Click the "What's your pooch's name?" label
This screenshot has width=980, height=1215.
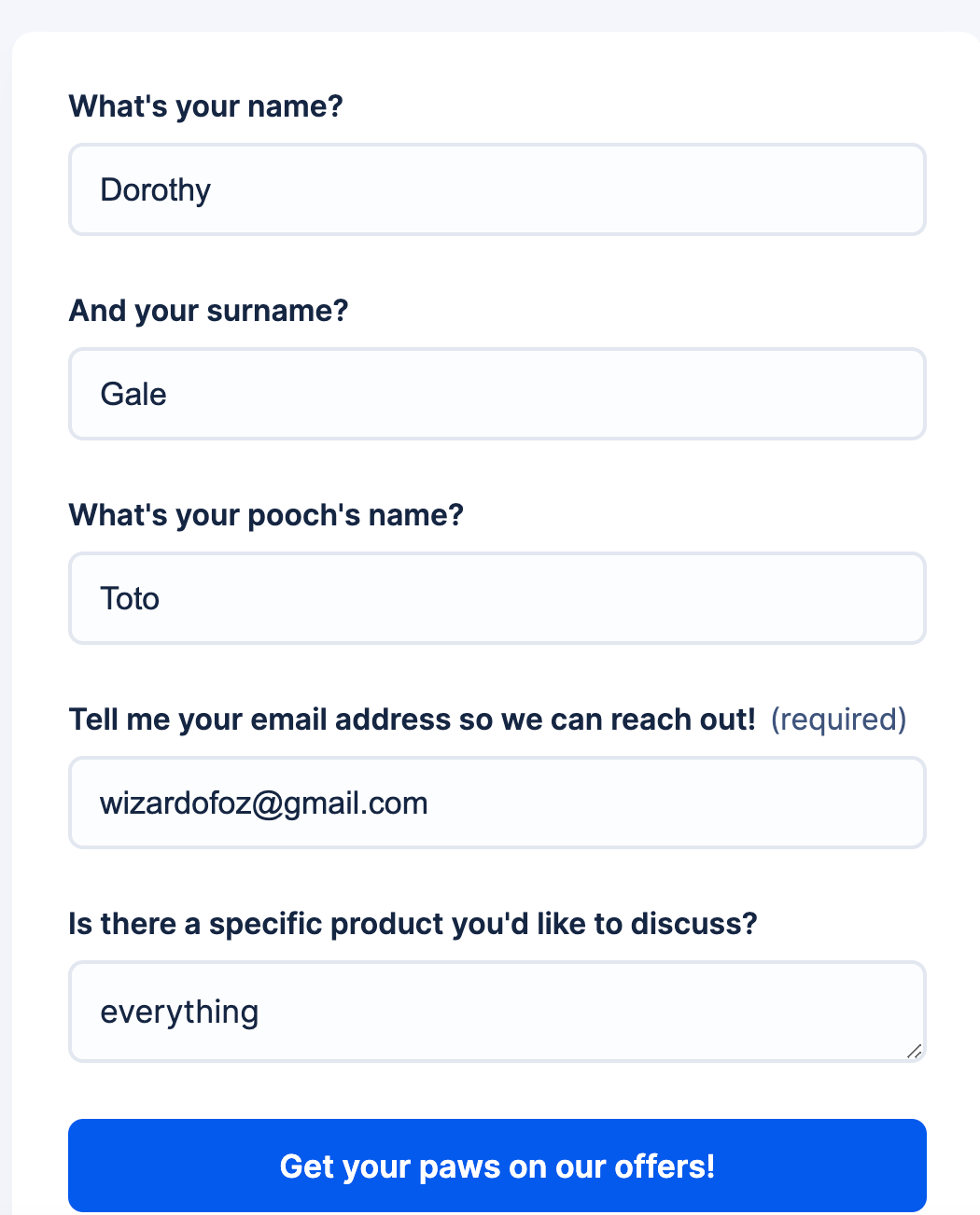click(x=266, y=515)
